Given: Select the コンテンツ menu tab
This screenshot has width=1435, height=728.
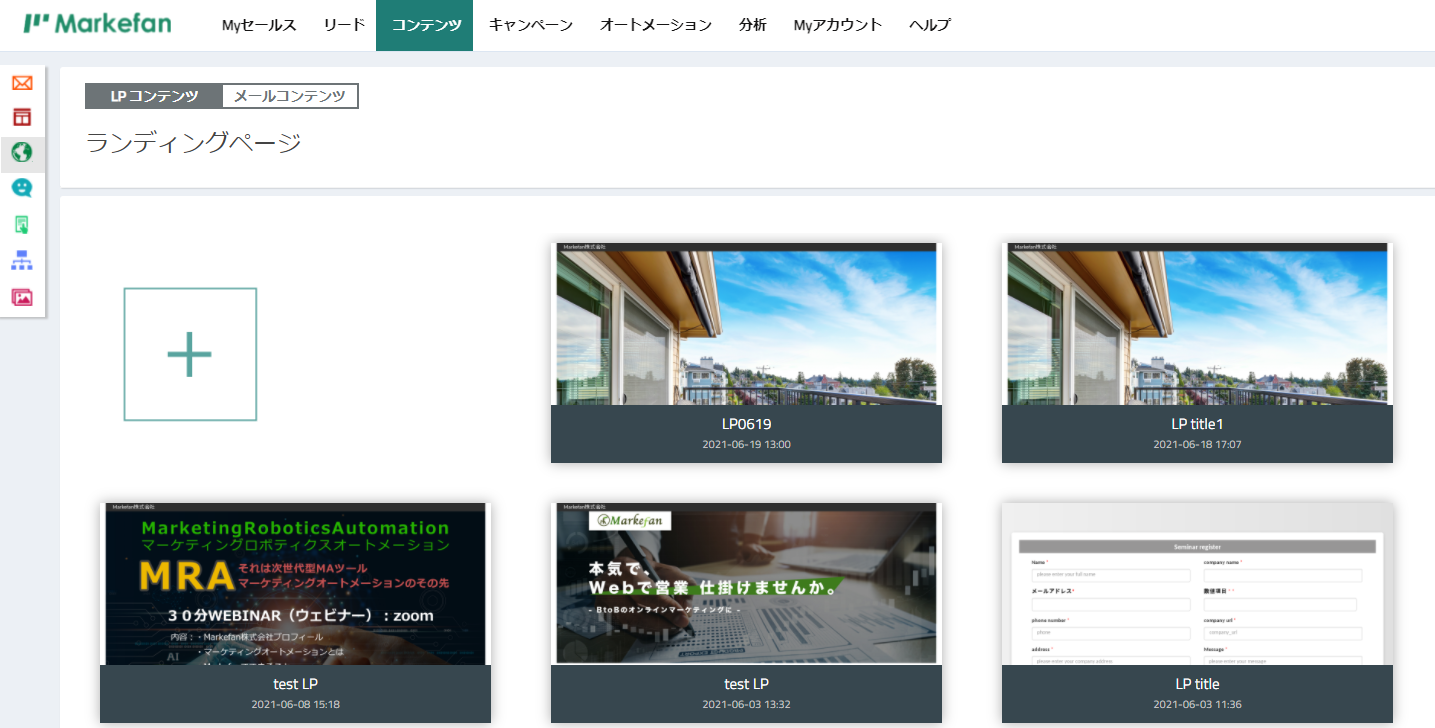Looking at the screenshot, I should pyautogui.click(x=425, y=25).
